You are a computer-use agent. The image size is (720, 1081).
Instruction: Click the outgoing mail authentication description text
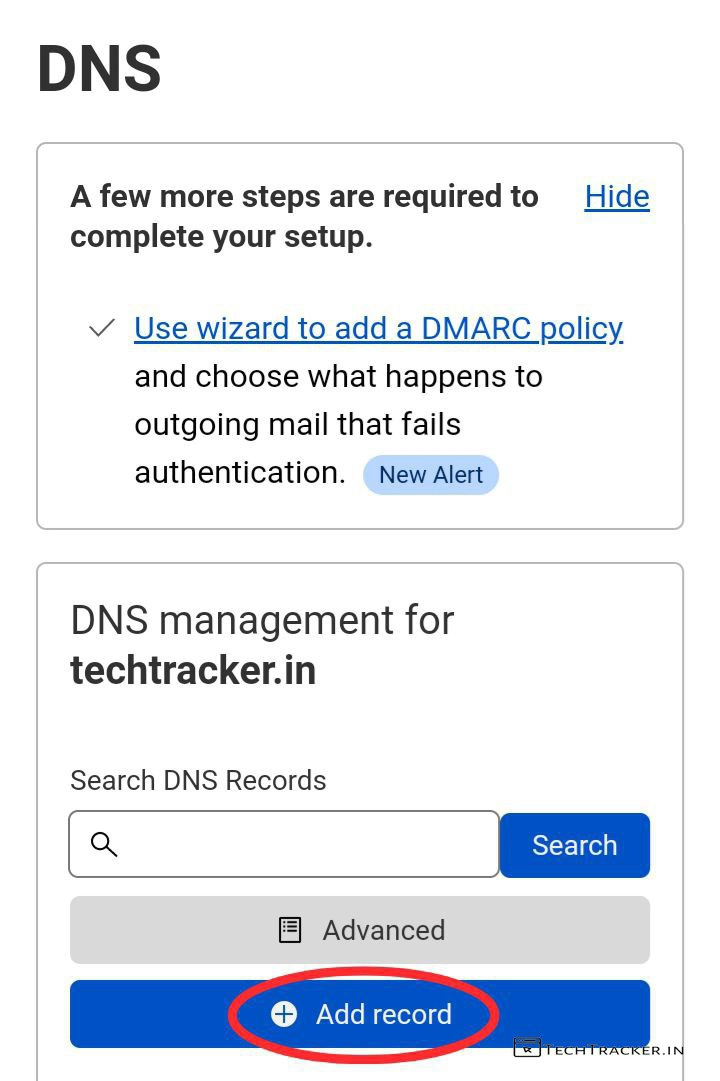(338, 424)
